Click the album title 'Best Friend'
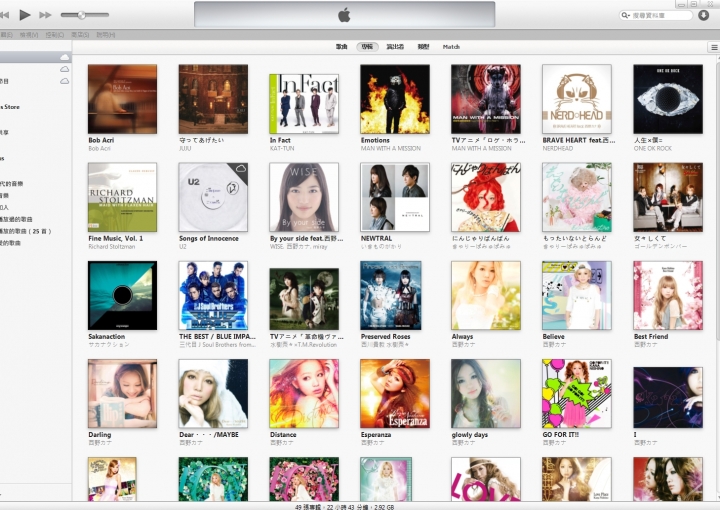This screenshot has height=510, width=720. point(651,337)
